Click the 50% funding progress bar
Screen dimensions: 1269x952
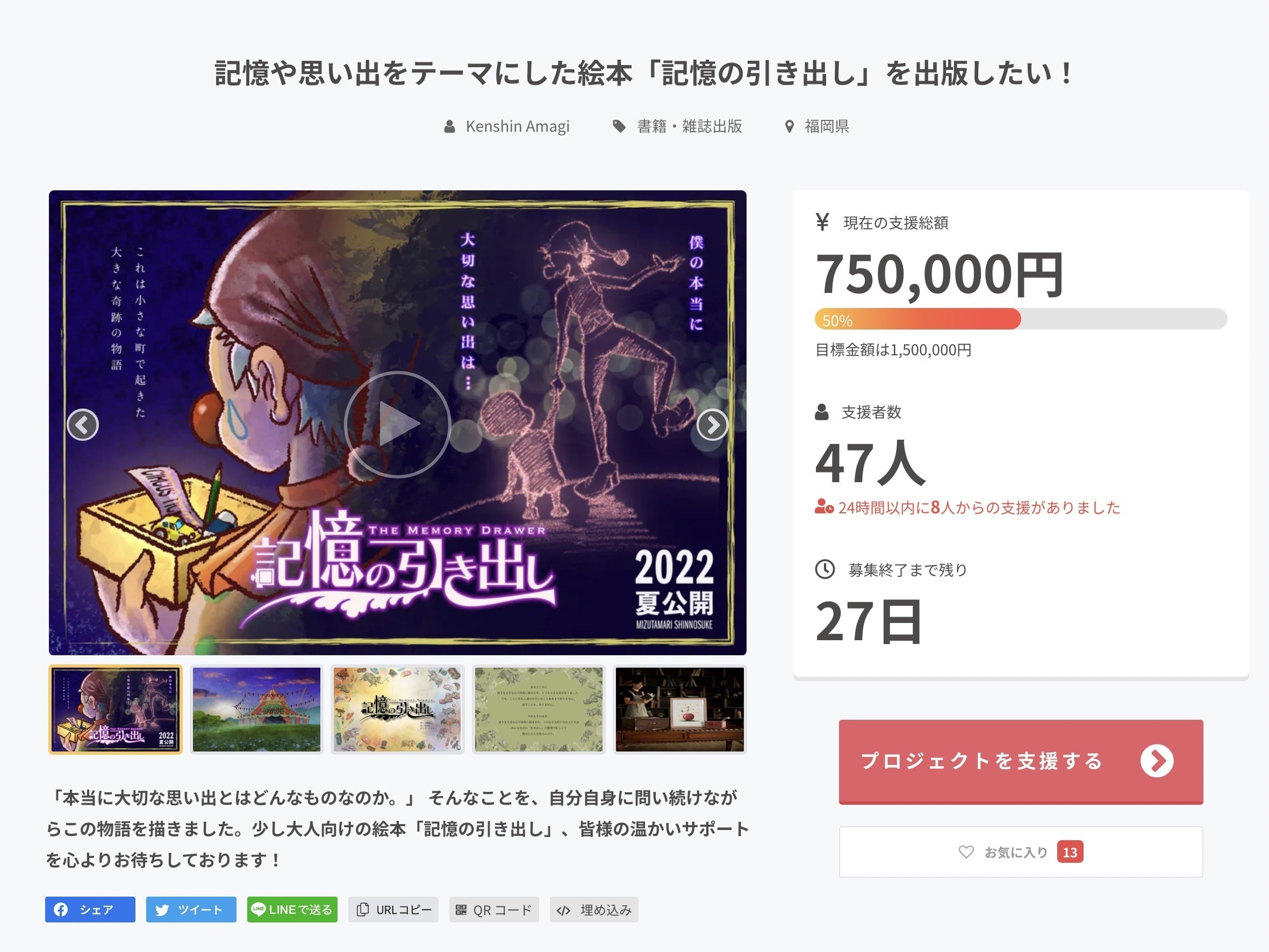(x=1021, y=319)
